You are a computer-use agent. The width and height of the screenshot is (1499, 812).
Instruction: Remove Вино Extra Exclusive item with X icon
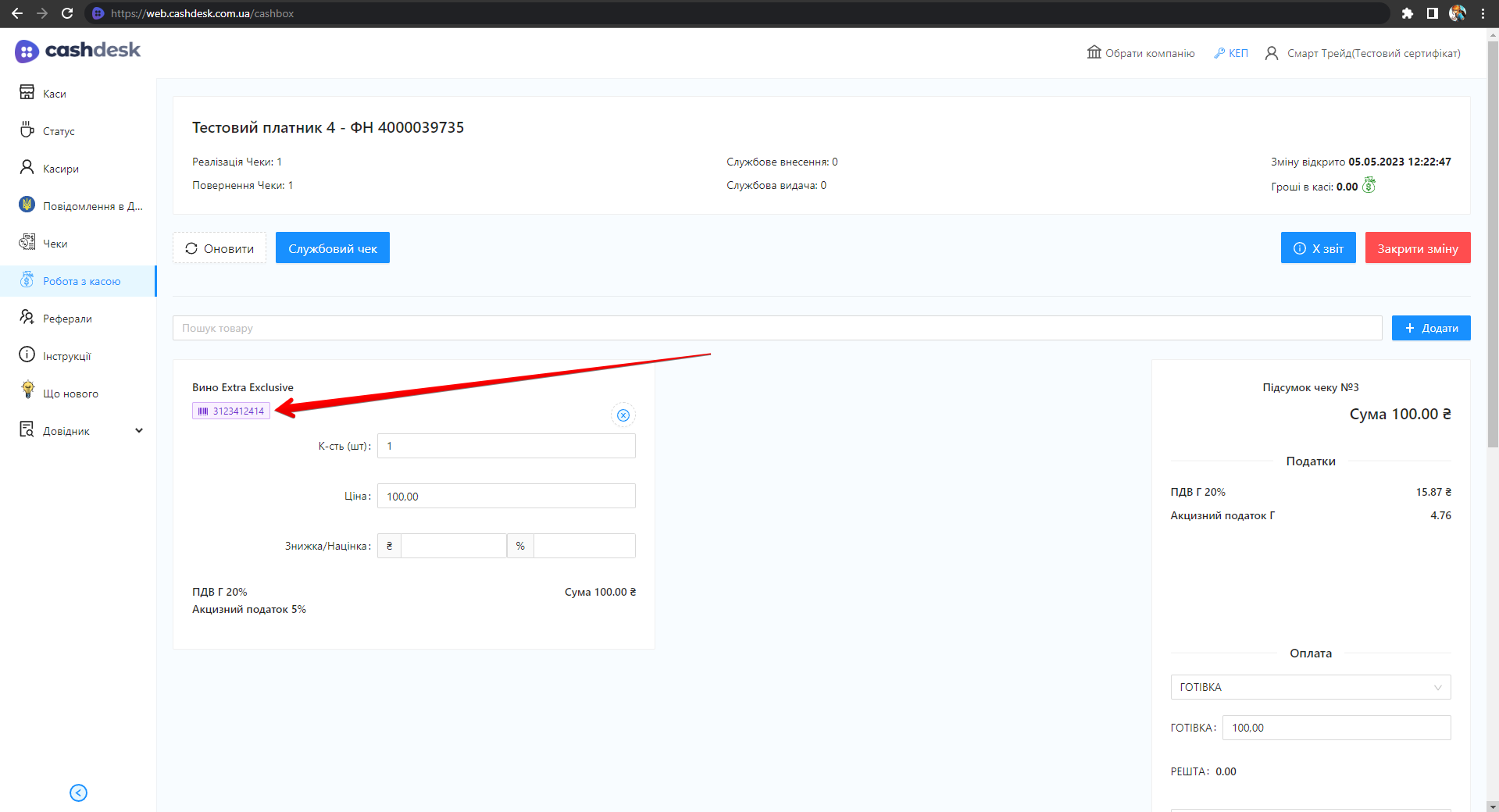tap(623, 415)
